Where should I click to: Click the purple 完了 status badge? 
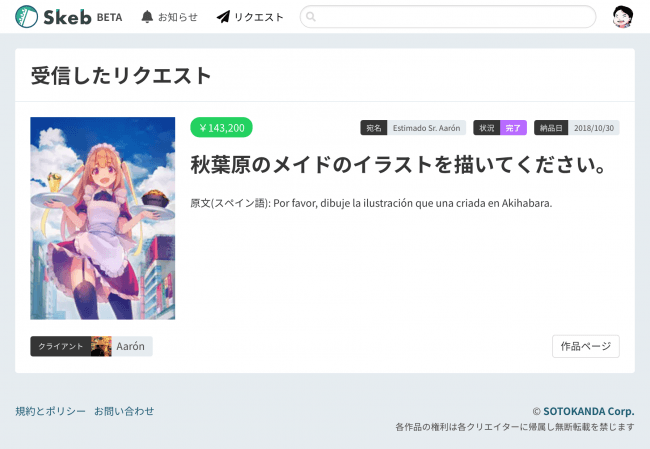pos(513,128)
